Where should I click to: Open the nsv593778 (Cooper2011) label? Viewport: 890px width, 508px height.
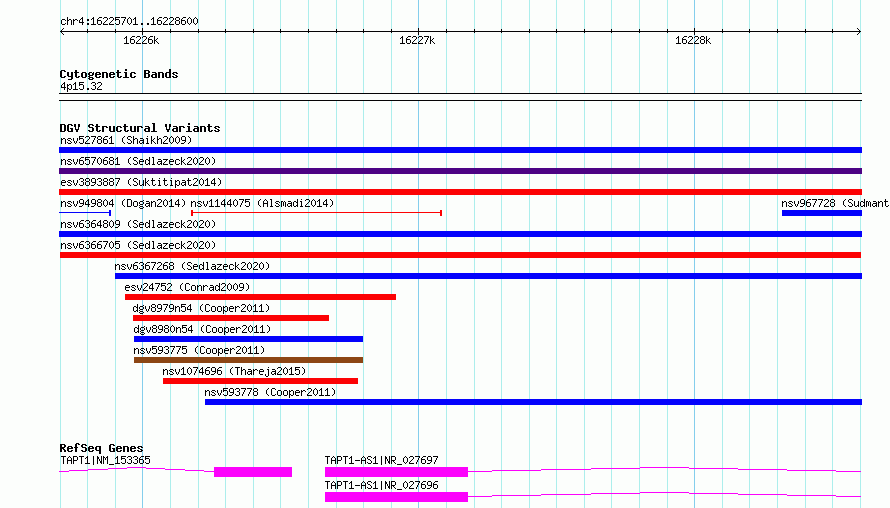(x=270, y=392)
